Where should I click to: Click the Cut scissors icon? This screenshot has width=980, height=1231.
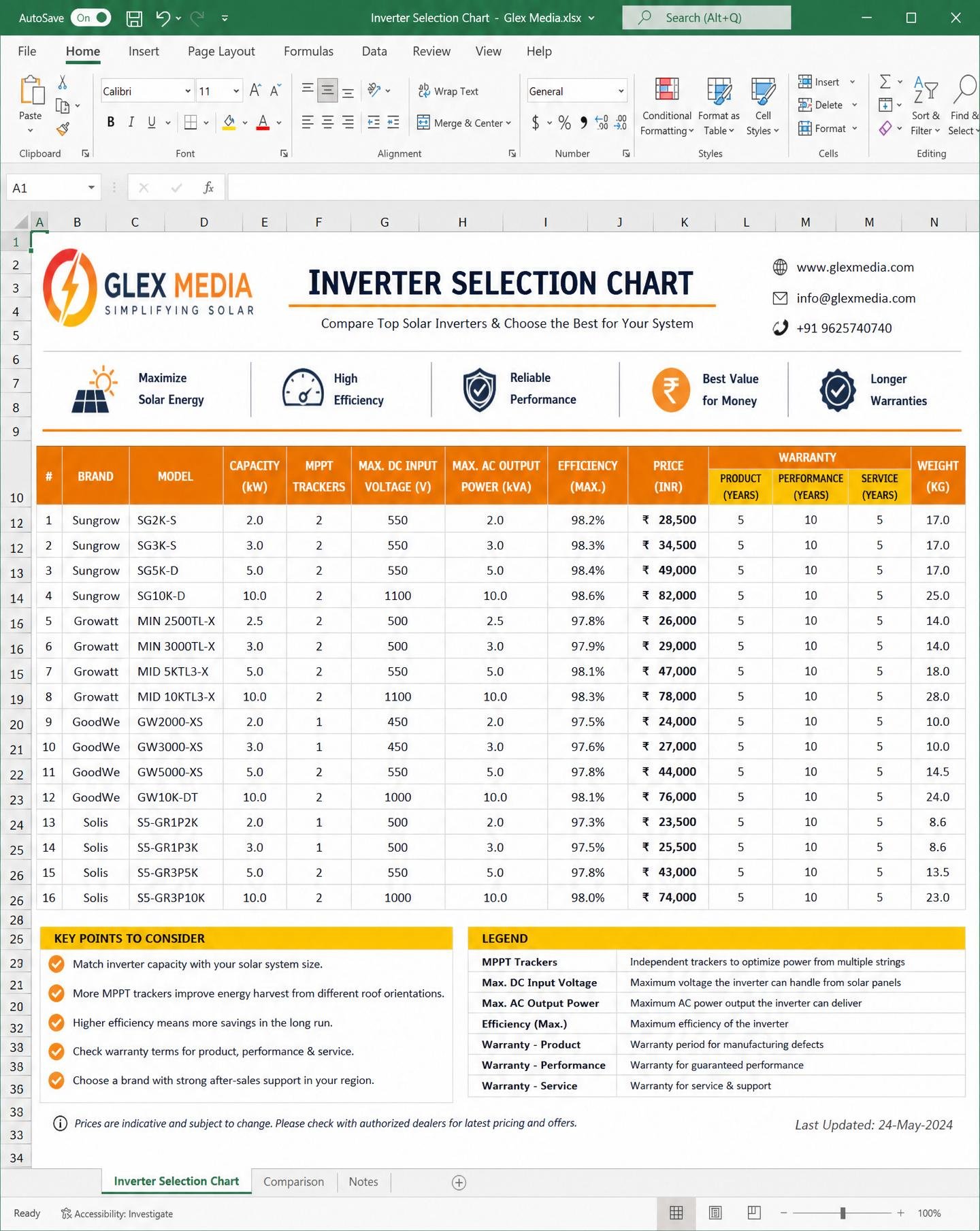(63, 82)
